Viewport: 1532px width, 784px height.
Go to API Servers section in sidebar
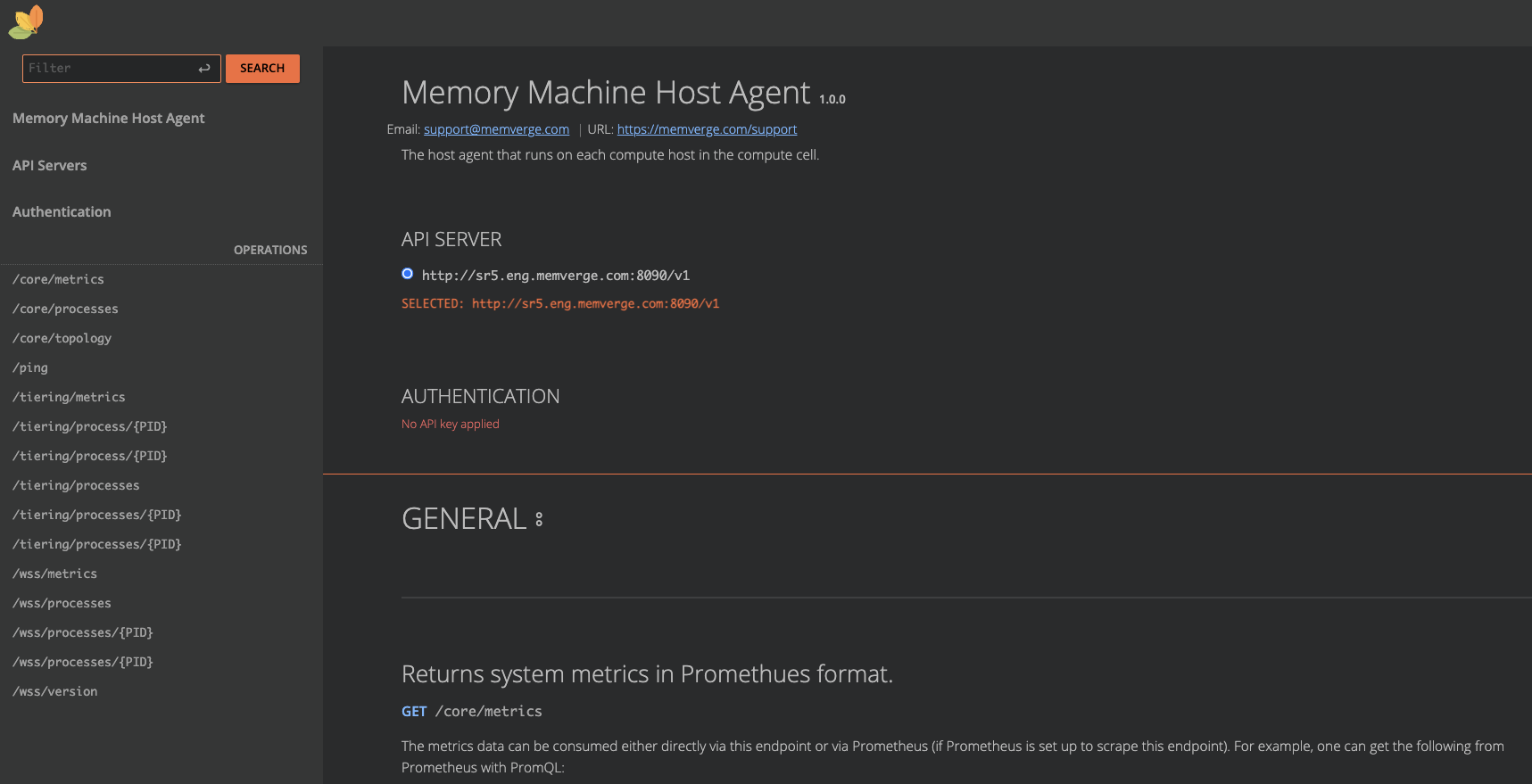tap(50, 166)
